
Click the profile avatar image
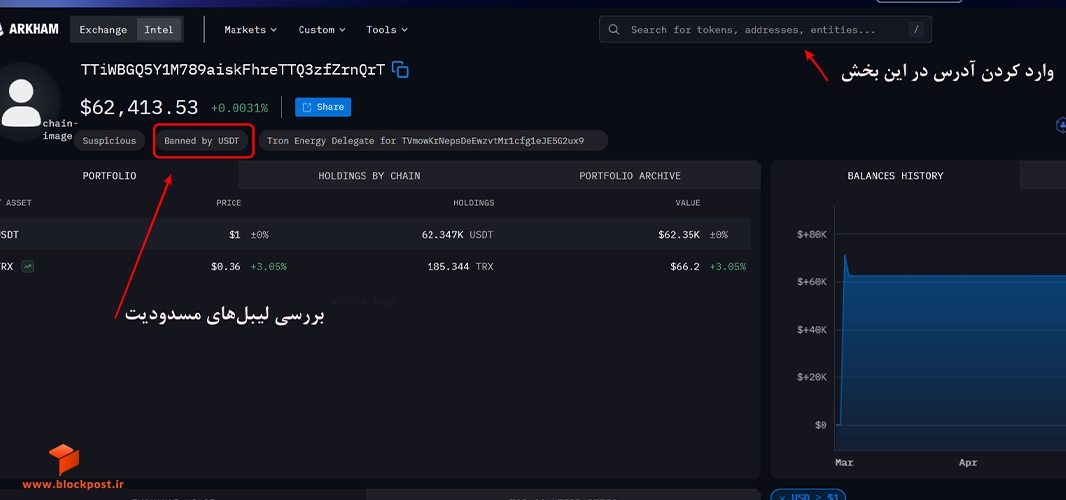point(21,102)
